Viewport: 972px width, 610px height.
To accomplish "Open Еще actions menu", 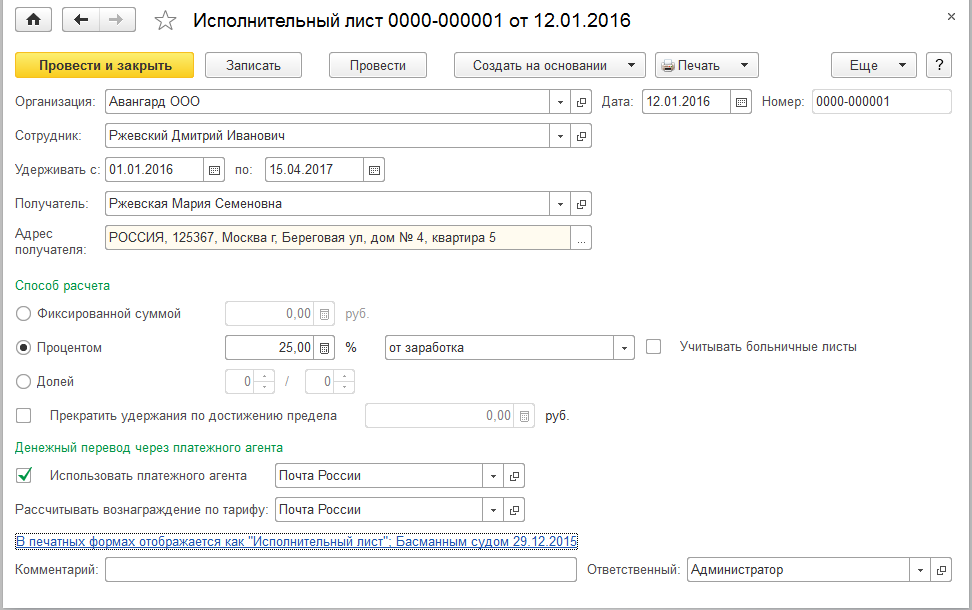I will pos(873,65).
